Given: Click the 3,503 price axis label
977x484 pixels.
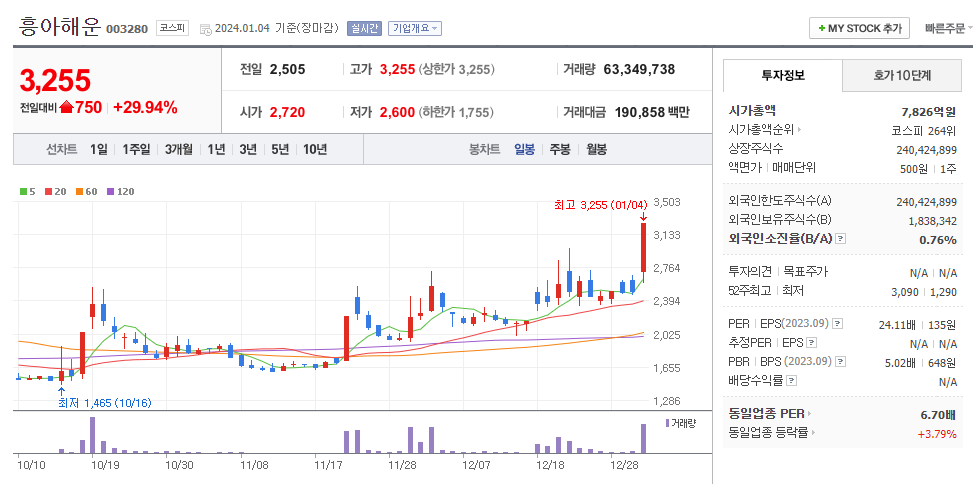Looking at the screenshot, I should point(667,202).
